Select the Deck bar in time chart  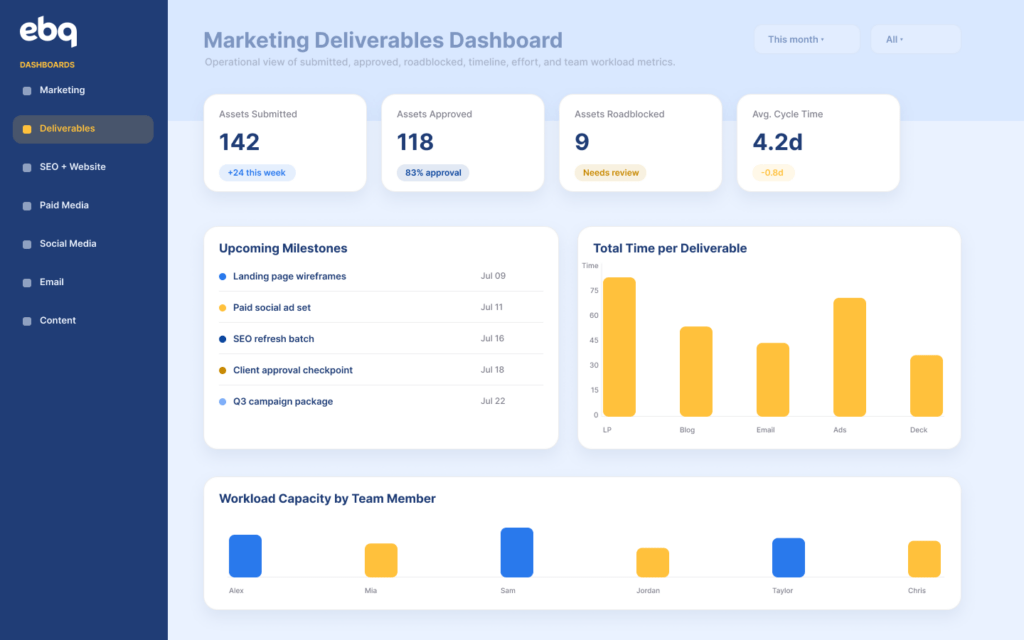tap(927, 386)
